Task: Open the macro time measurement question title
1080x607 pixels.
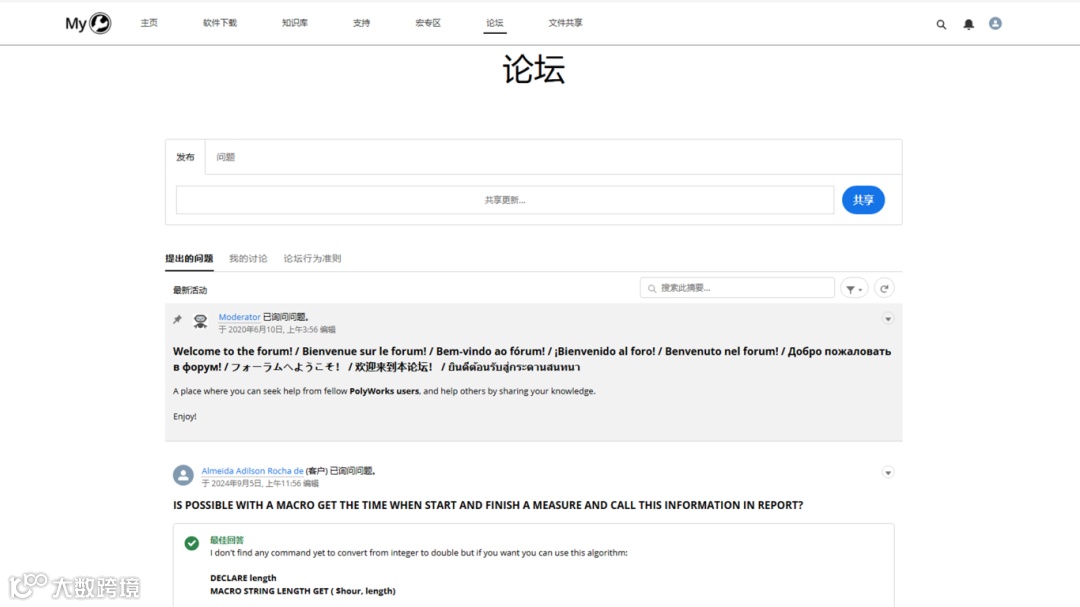Action: coord(488,505)
